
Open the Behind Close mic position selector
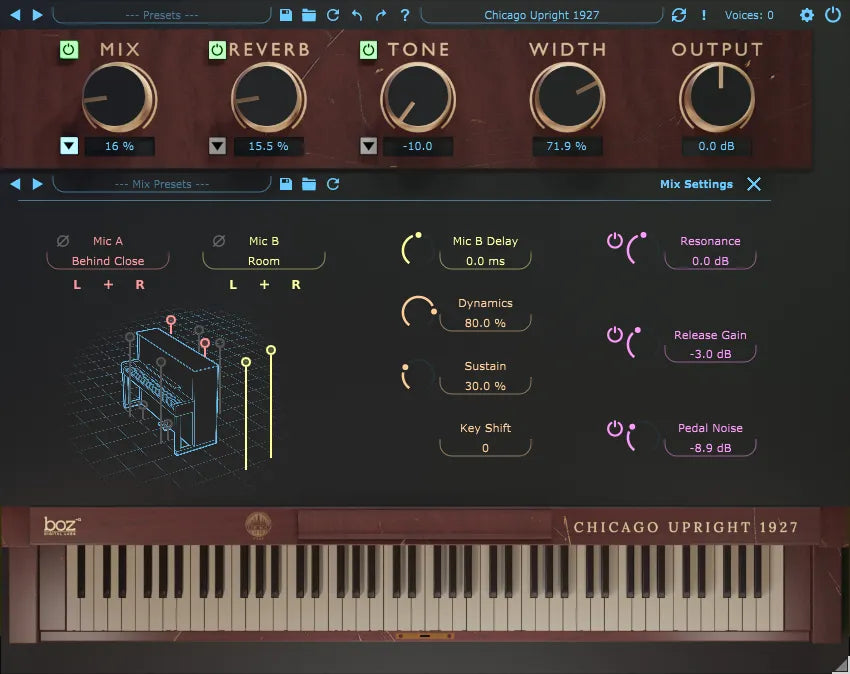(x=107, y=261)
